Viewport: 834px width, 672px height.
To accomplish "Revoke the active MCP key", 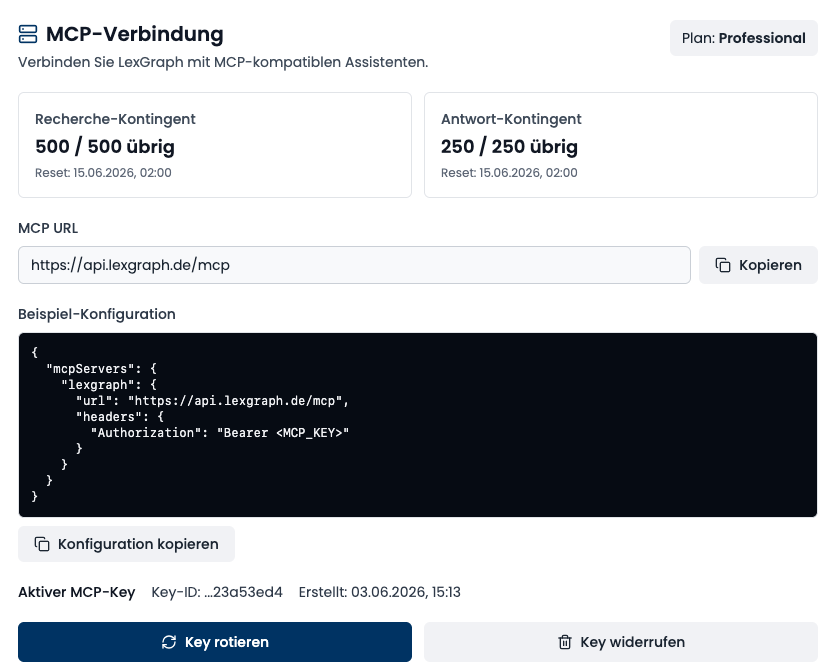I will (621, 642).
